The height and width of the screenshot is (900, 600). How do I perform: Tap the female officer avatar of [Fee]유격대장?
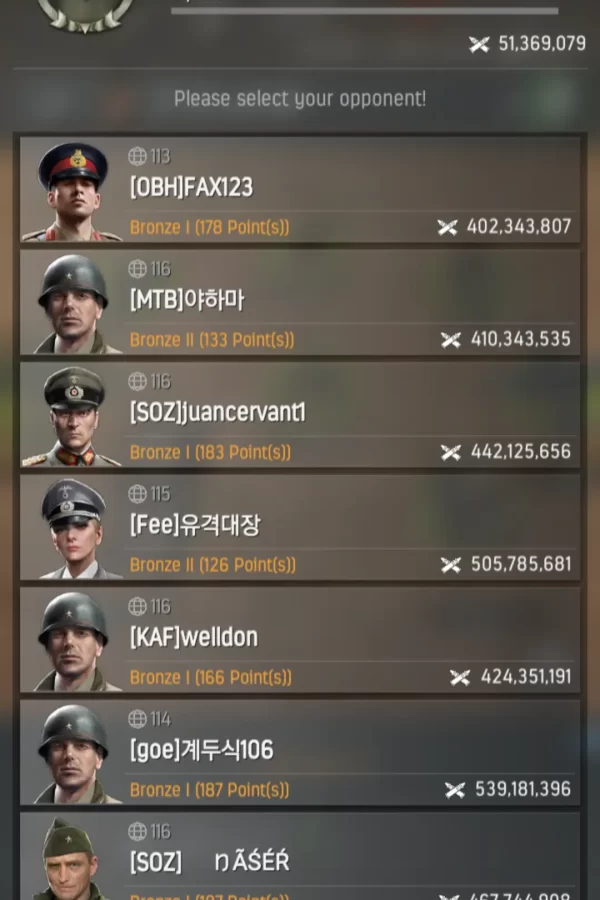(73, 529)
